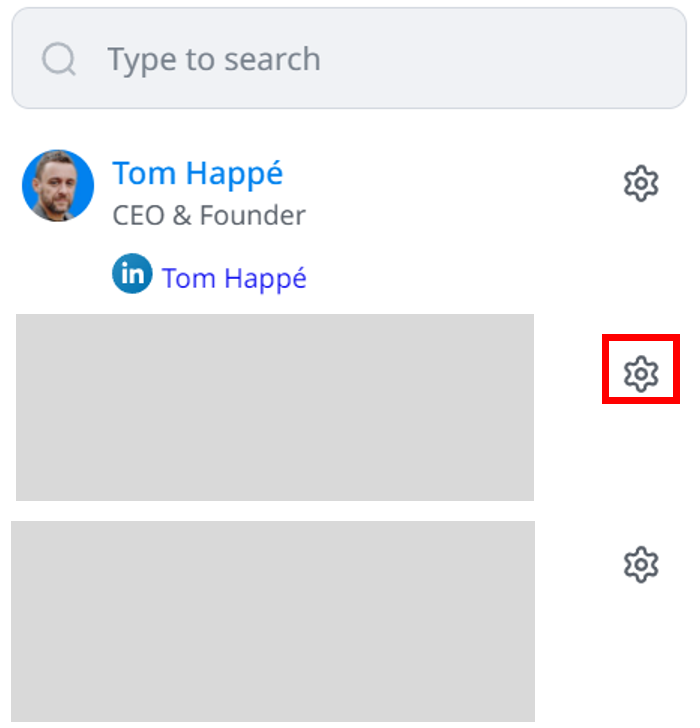Select Tom Happé's profile photo
Image resolution: width=700 pixels, height=728 pixels.
coord(58,186)
